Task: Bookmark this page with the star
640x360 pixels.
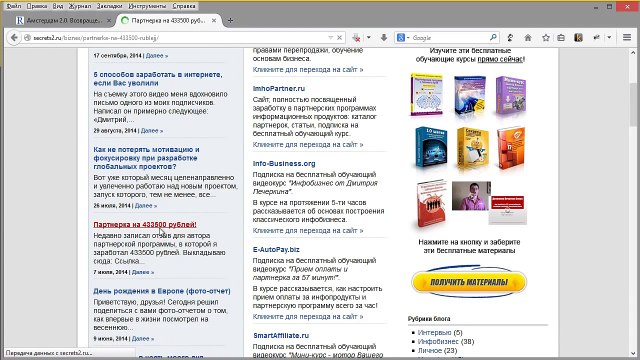Action: [x=546, y=38]
